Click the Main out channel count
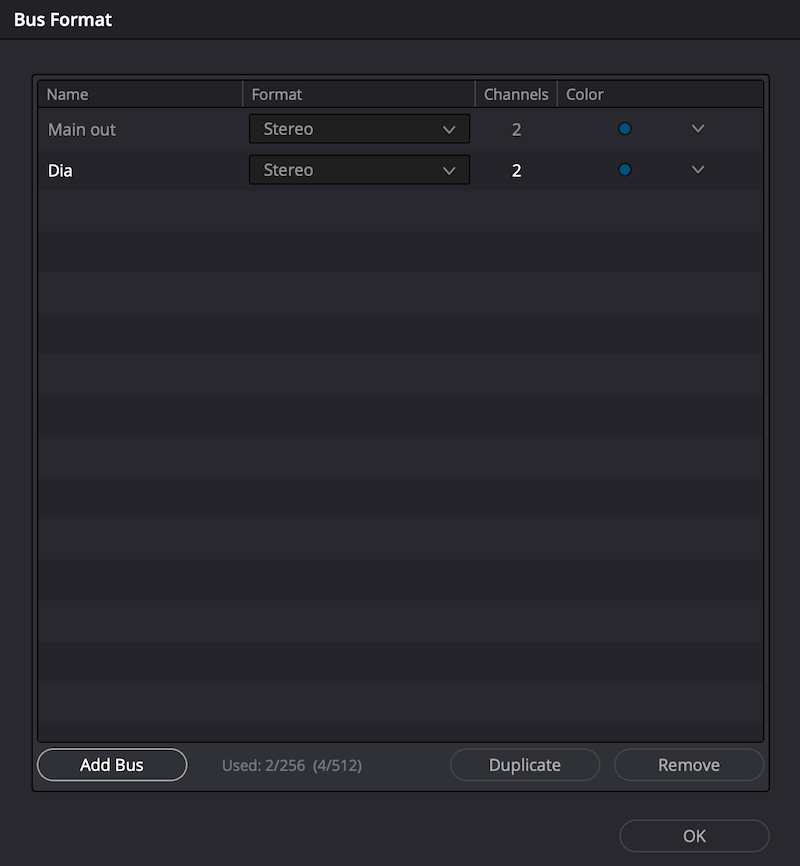 516,129
